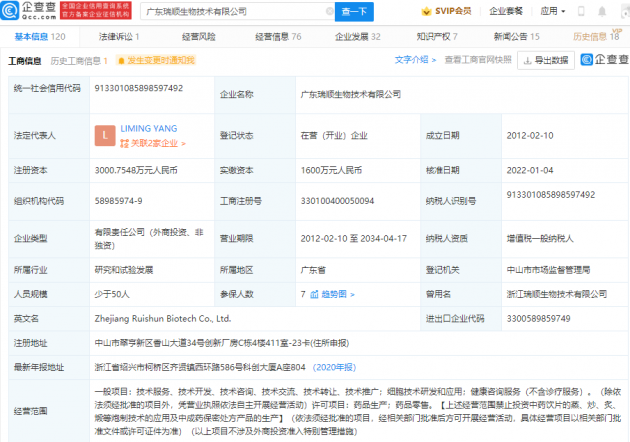Select industry value 研究和试验发展
Image resolution: width=630 pixels, height=442 pixels.
click(x=124, y=270)
